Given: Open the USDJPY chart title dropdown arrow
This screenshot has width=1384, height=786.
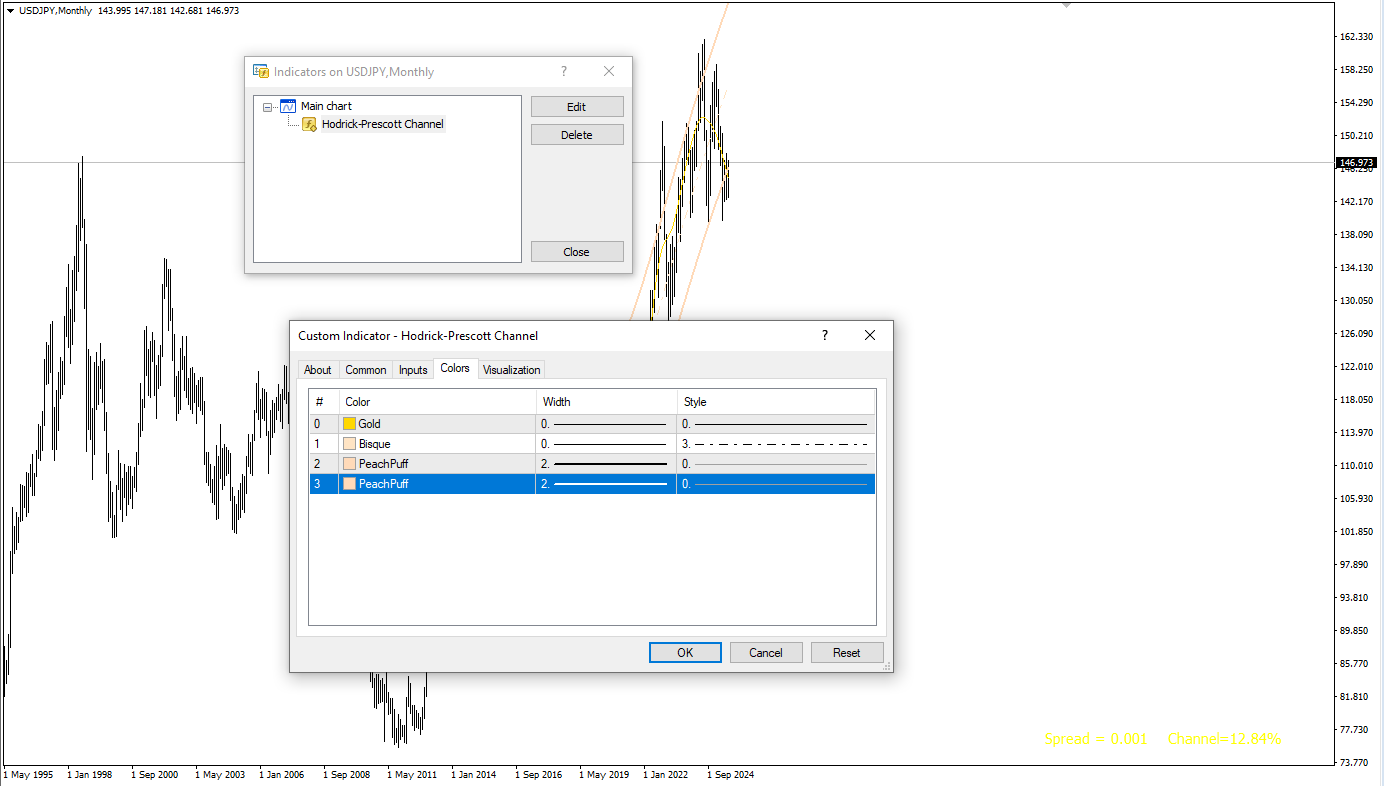Looking at the screenshot, I should point(9,10).
